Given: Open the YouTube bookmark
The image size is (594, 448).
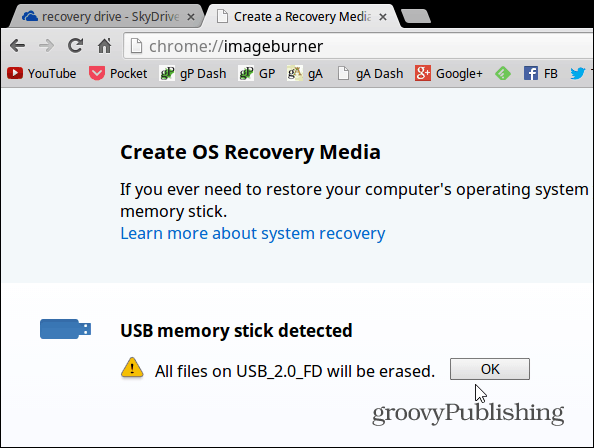Looking at the screenshot, I should [x=42, y=73].
